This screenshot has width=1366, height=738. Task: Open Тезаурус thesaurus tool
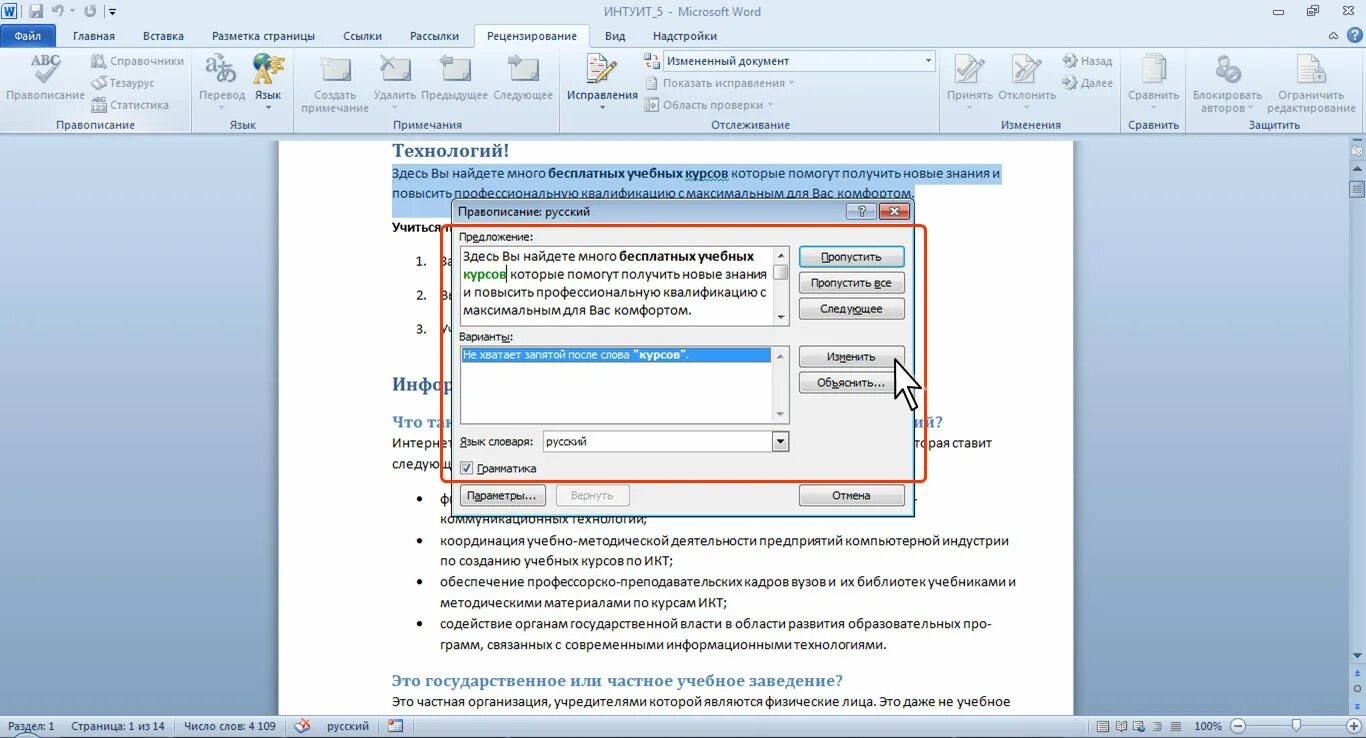(123, 83)
